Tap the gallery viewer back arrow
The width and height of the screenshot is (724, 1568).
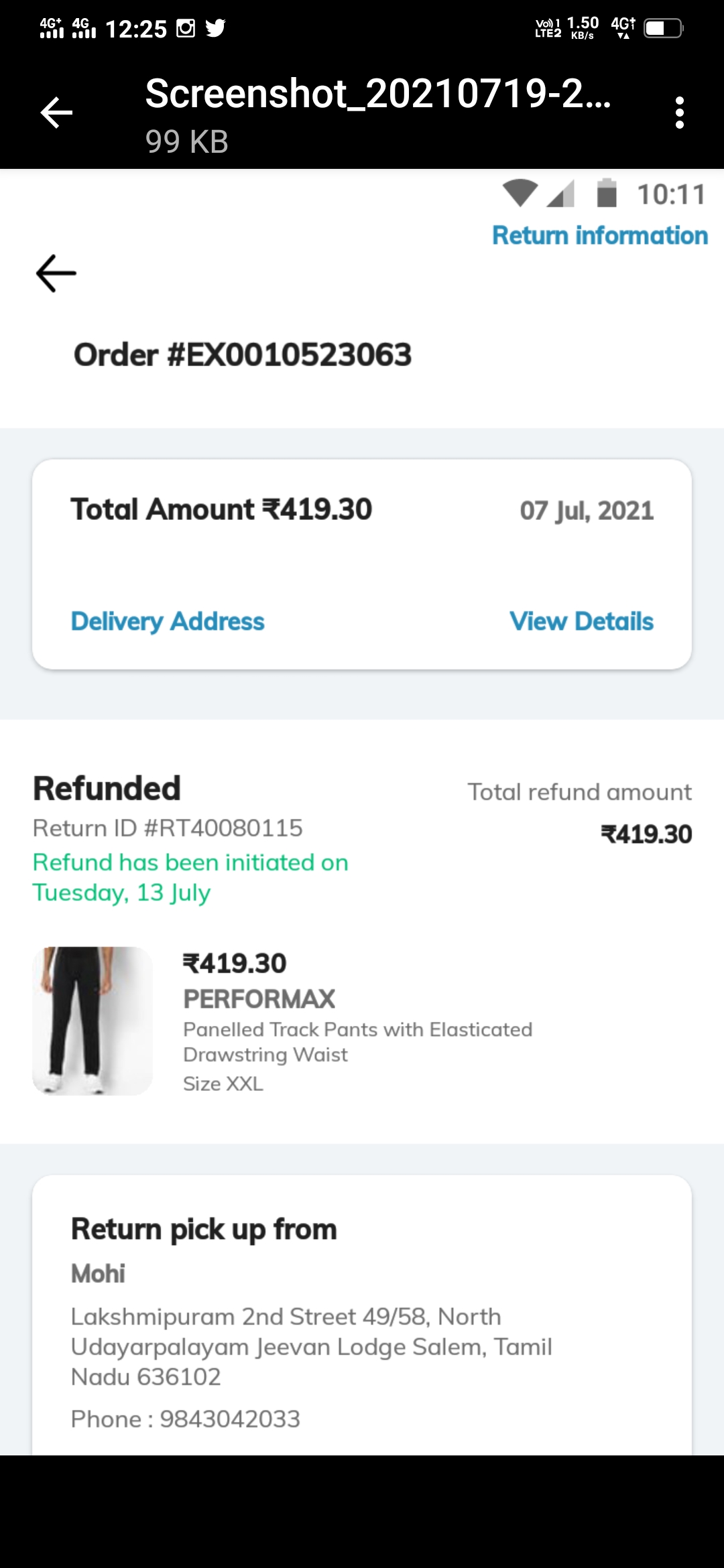[56, 113]
